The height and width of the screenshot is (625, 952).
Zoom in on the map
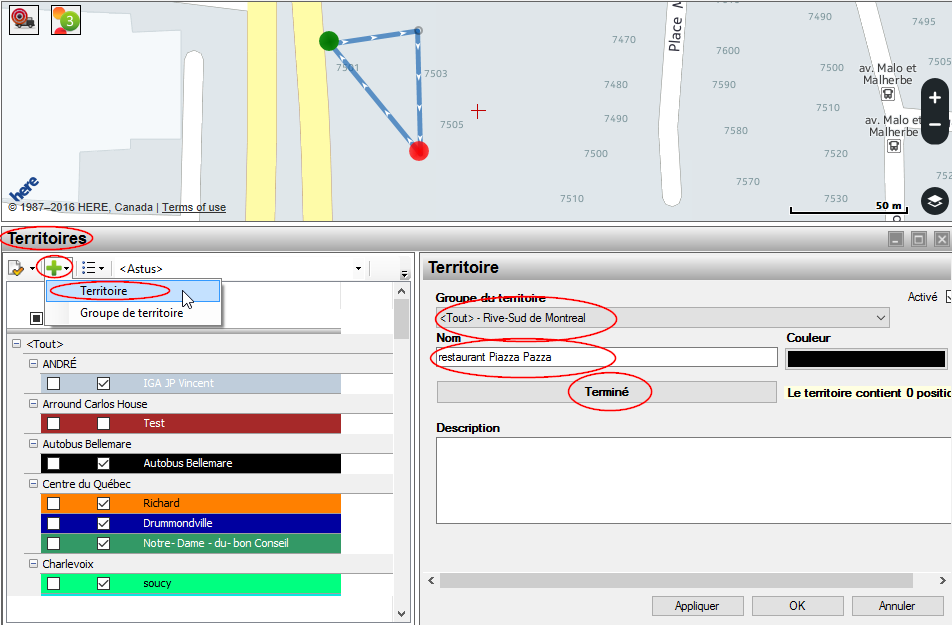pyautogui.click(x=935, y=98)
